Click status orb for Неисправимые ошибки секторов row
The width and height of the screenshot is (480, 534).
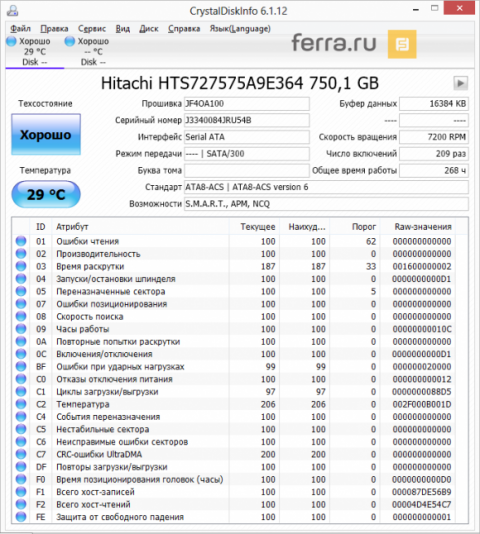tap(21, 442)
